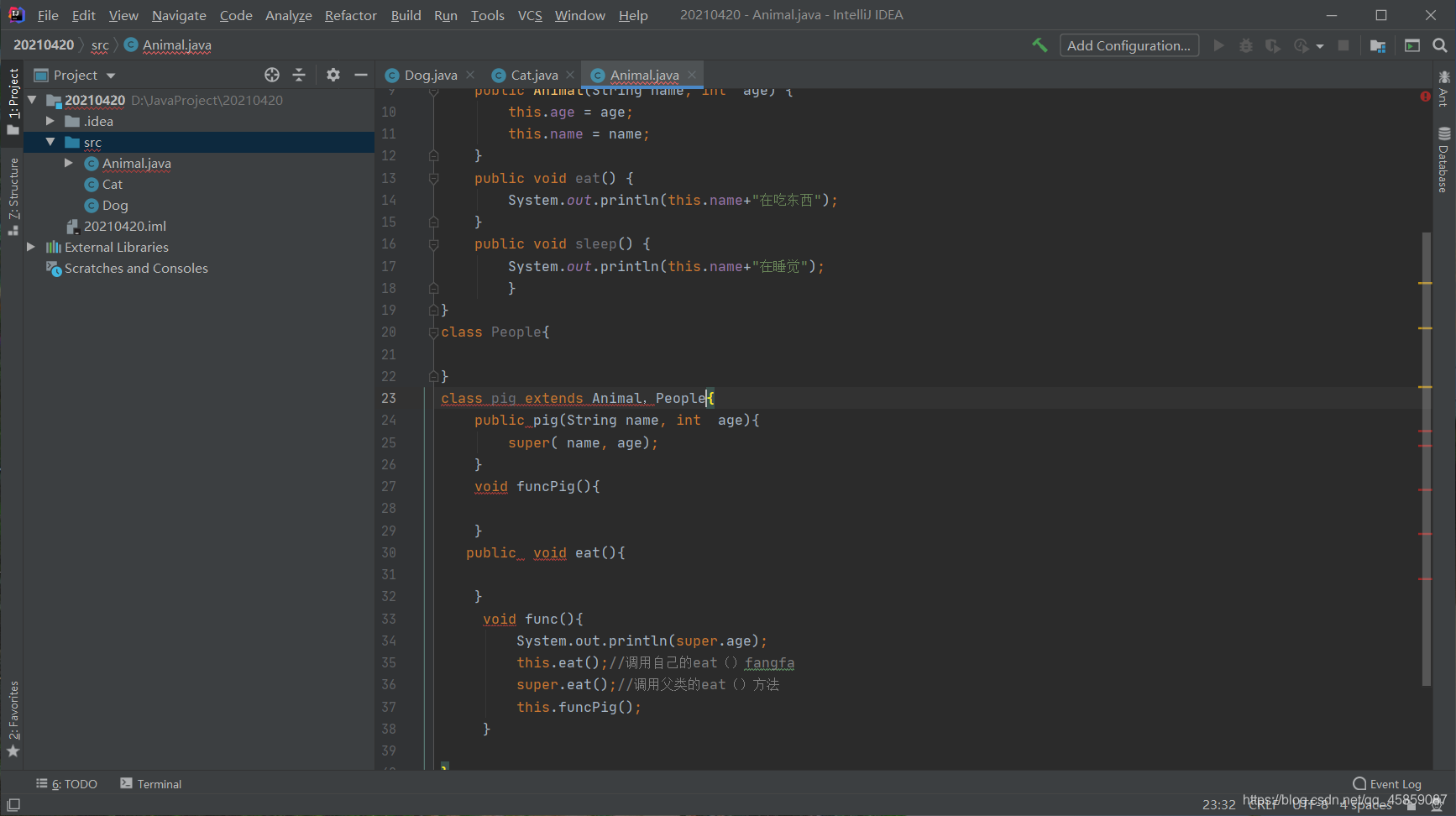The image size is (1456, 816).
Task: Click the Build Project hammer icon
Action: [x=1040, y=45]
